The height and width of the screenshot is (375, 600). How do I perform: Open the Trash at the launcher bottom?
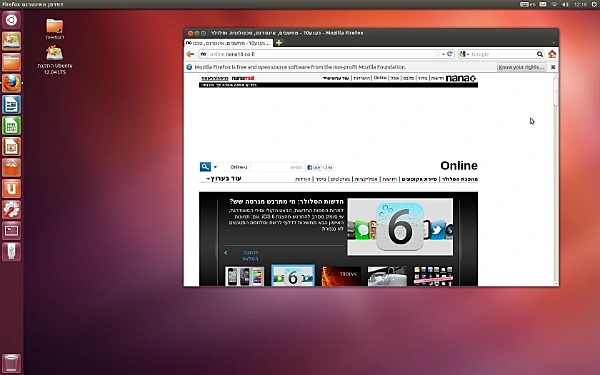point(11,363)
